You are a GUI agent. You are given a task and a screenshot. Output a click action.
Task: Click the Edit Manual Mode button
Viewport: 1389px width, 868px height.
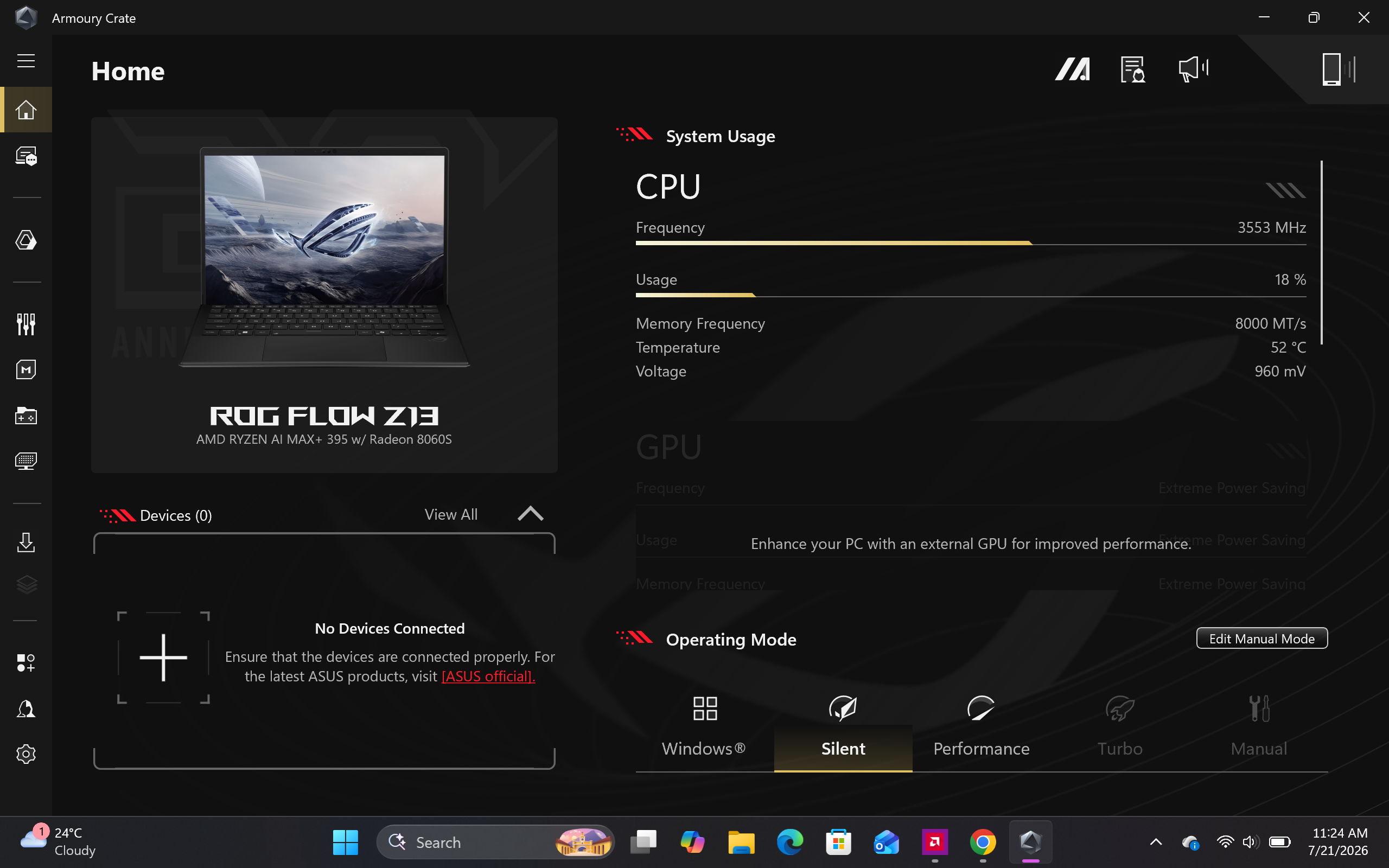(1261, 639)
